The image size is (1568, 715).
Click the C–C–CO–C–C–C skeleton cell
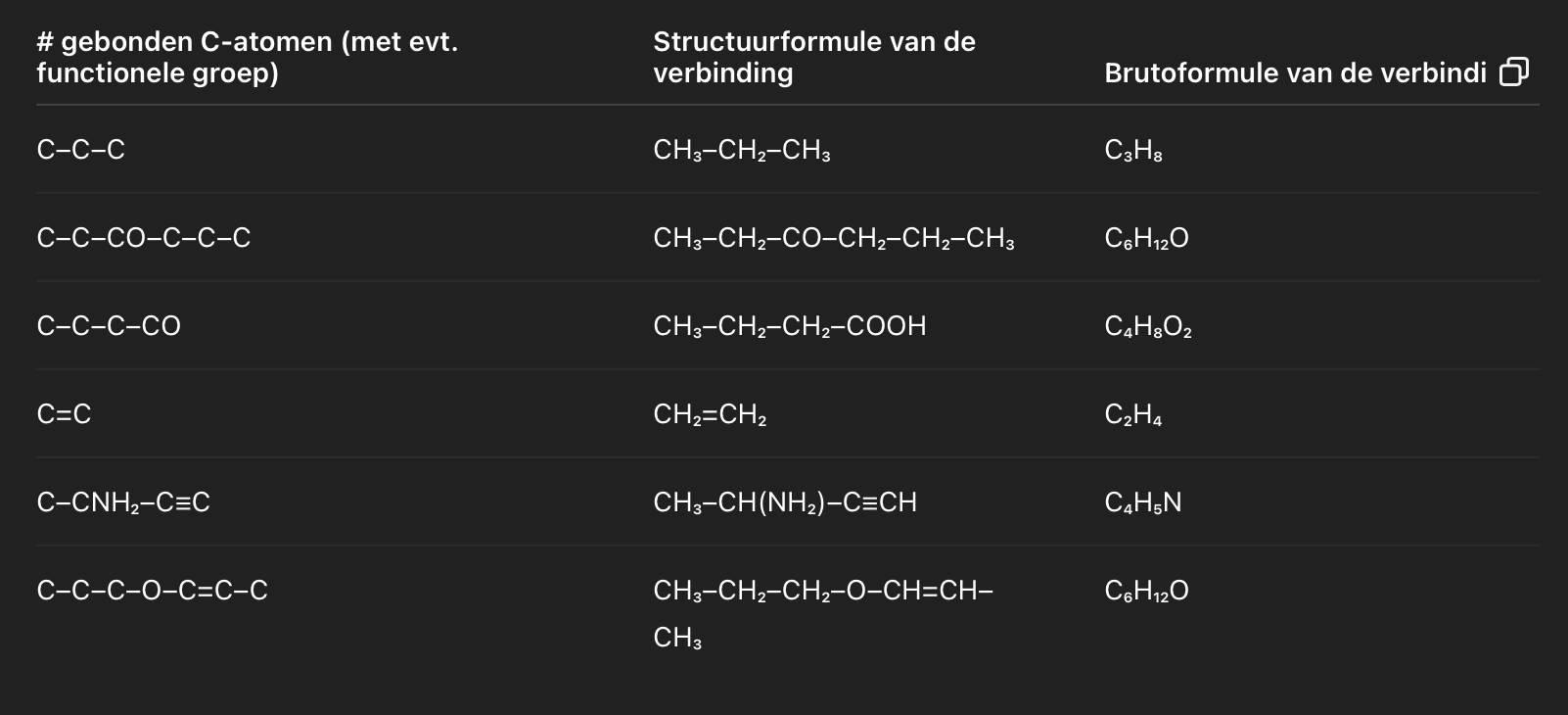tap(144, 238)
